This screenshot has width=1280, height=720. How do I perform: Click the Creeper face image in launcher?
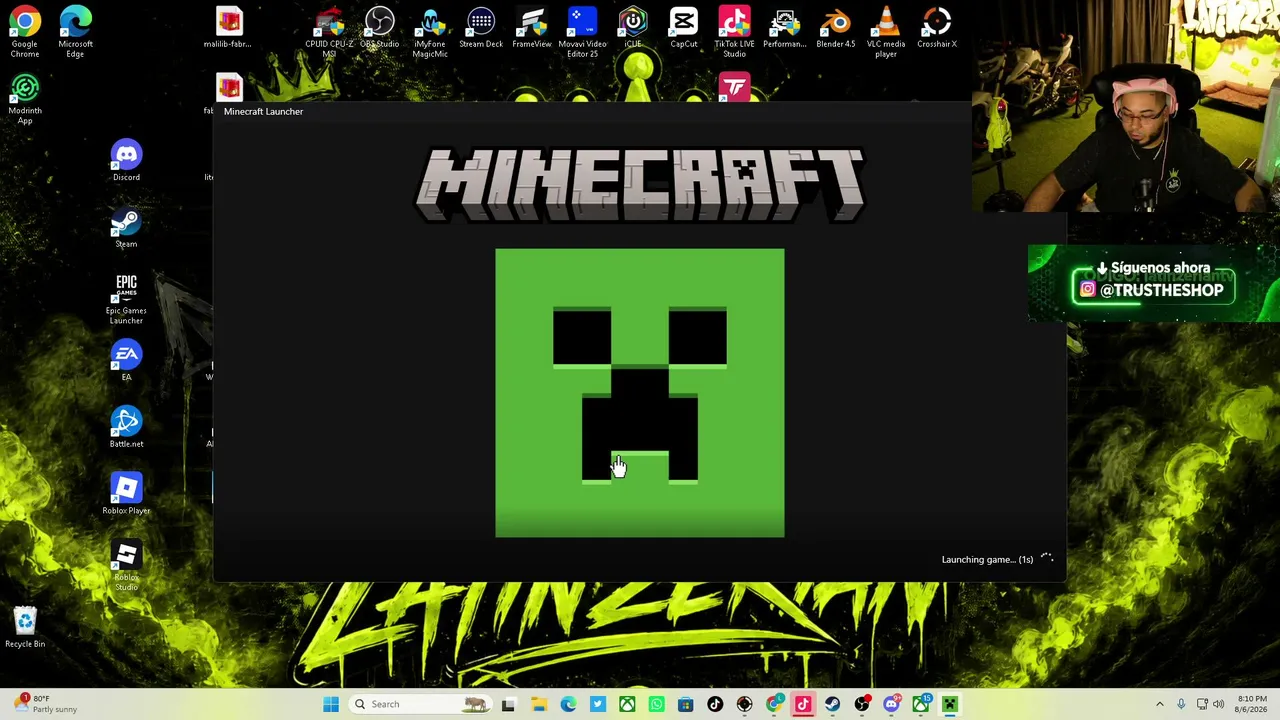(x=640, y=393)
